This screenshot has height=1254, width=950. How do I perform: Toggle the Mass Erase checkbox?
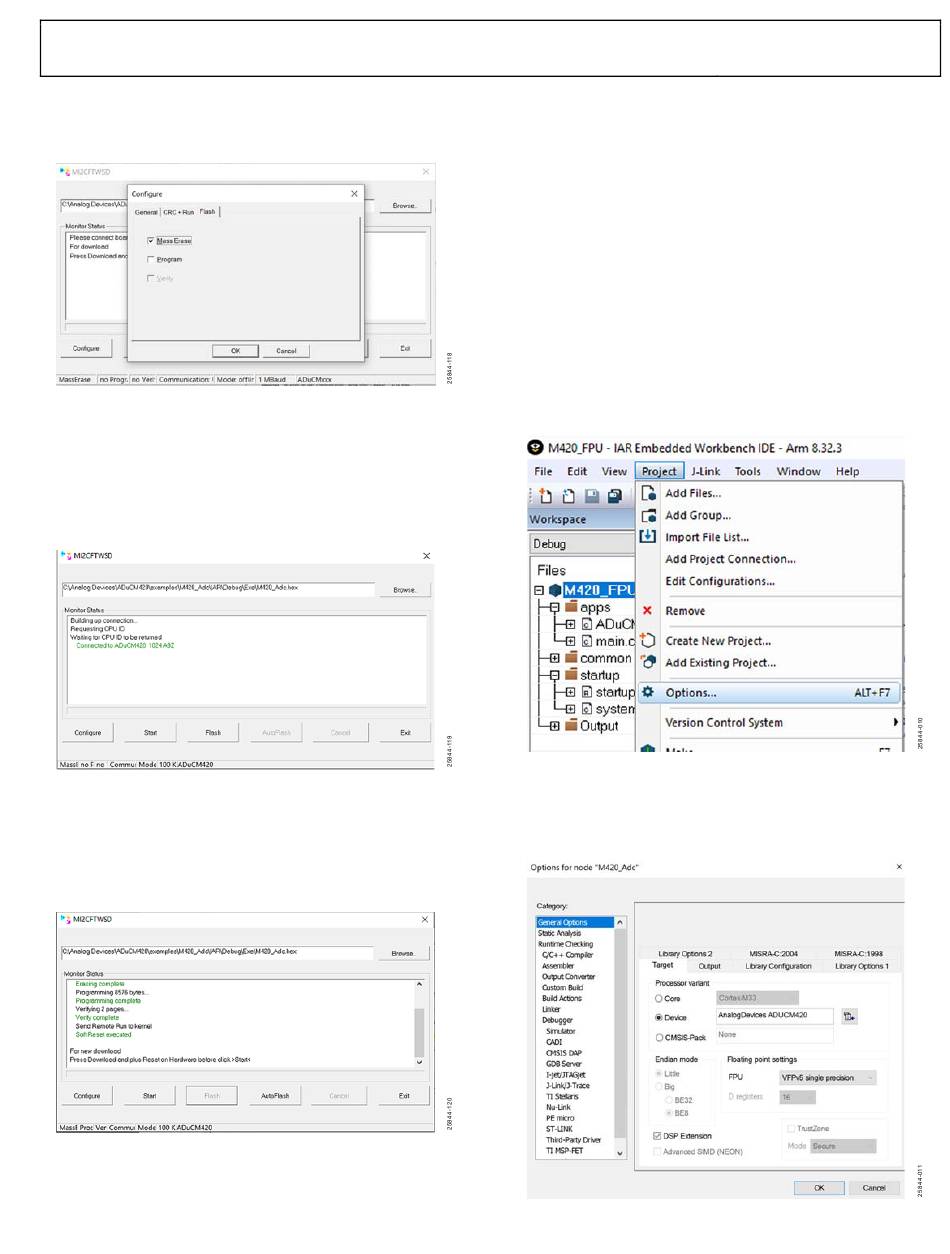[x=150, y=241]
